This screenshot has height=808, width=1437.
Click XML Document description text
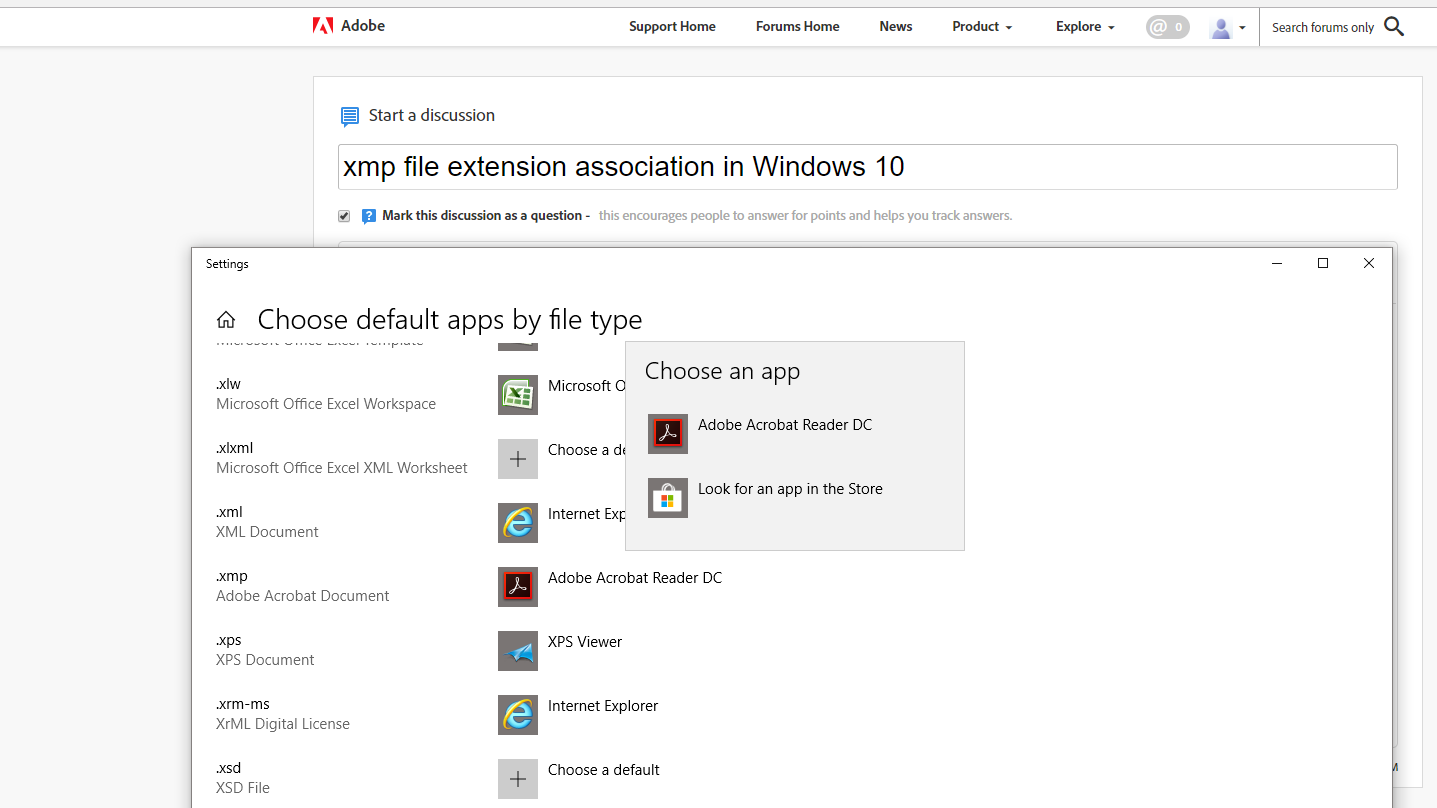(x=267, y=532)
